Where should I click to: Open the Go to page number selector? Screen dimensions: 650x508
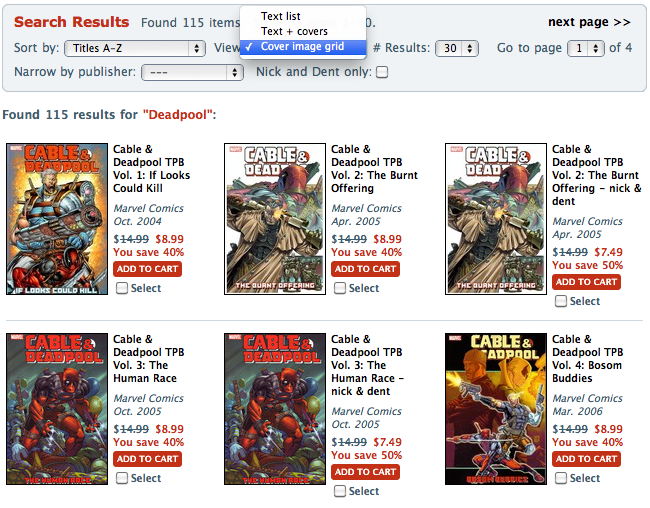[x=585, y=49]
